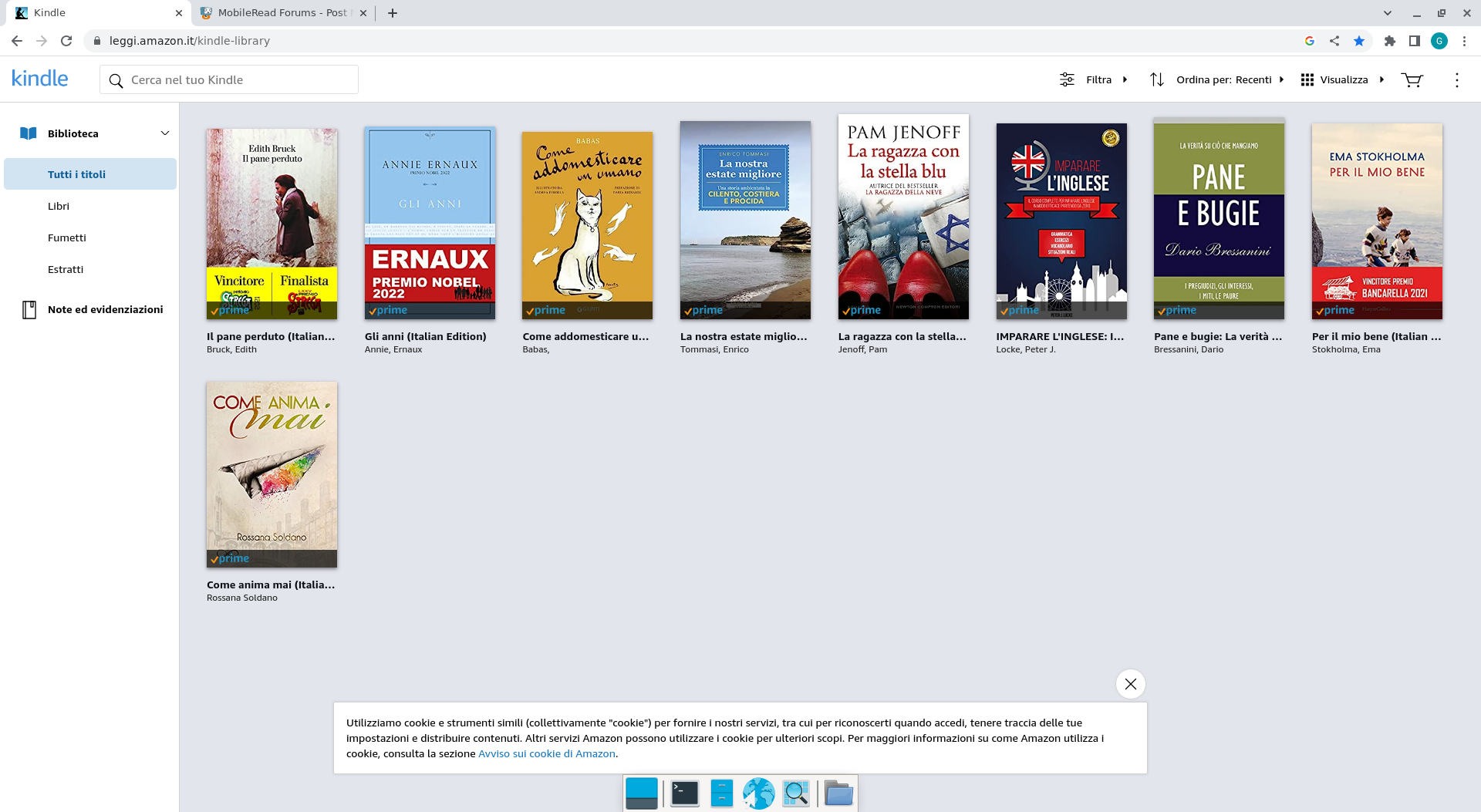Click the author name Stokholma, Ema
The width and height of the screenshot is (1481, 812).
1346,350
